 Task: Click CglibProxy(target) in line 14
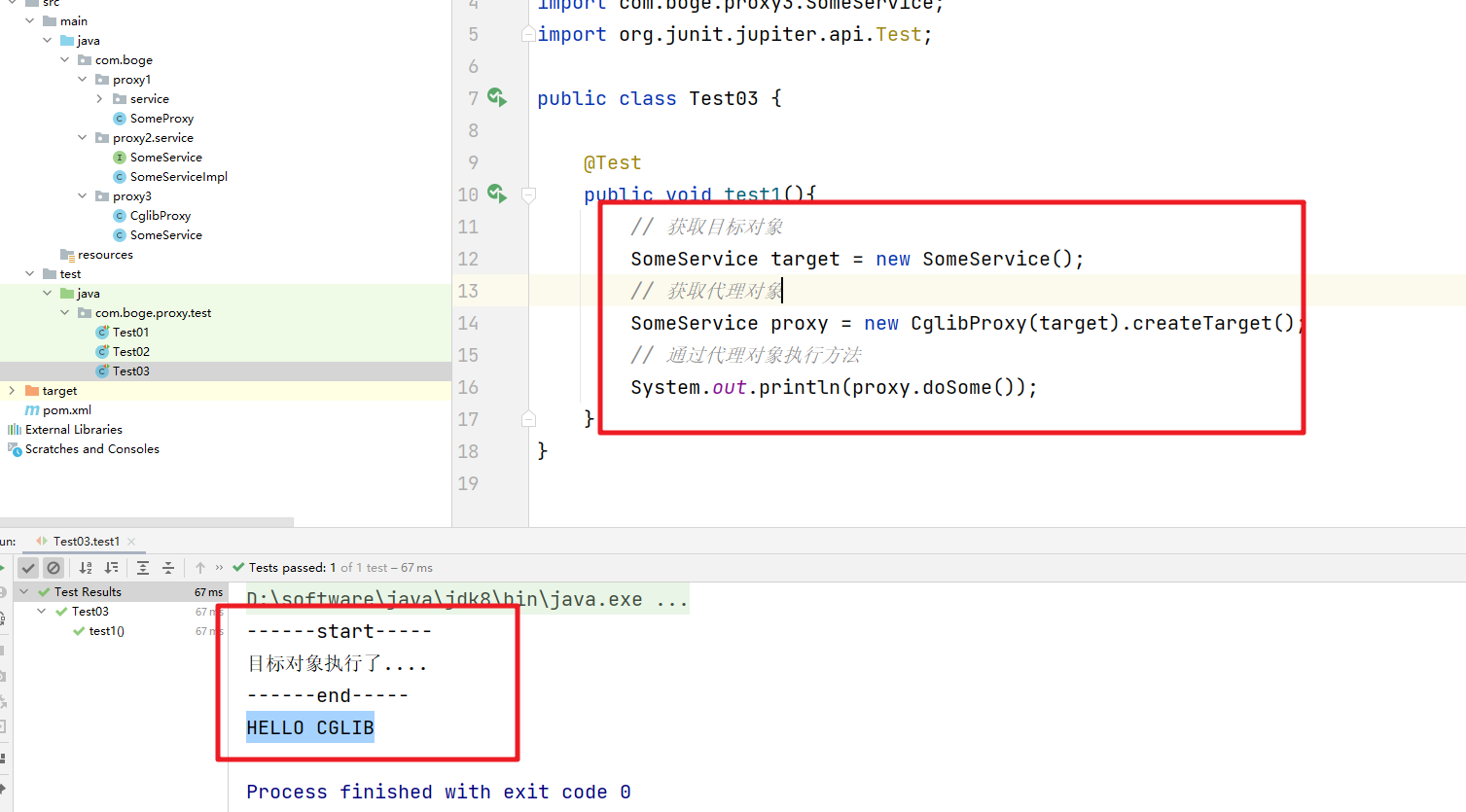click(x=1016, y=323)
